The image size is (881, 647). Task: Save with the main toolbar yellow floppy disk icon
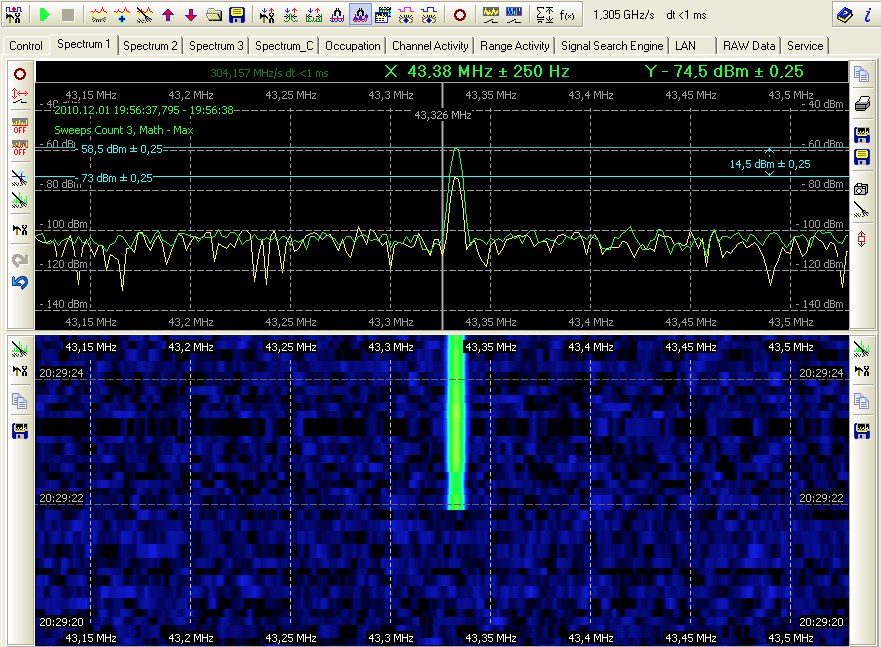tap(237, 15)
